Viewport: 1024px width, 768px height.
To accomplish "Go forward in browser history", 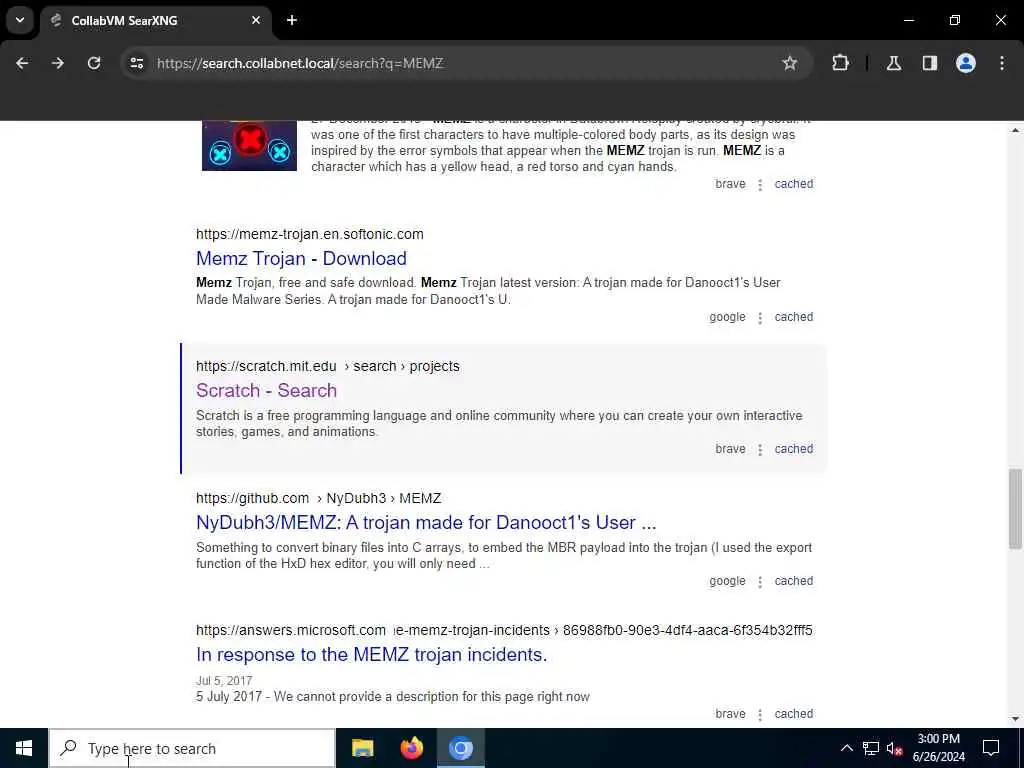I will 58,63.
